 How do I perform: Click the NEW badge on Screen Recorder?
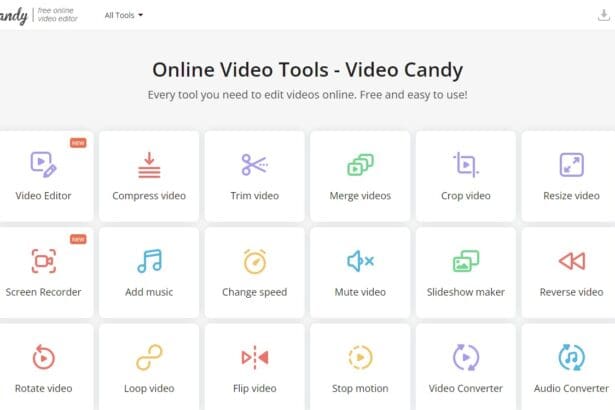[78, 239]
